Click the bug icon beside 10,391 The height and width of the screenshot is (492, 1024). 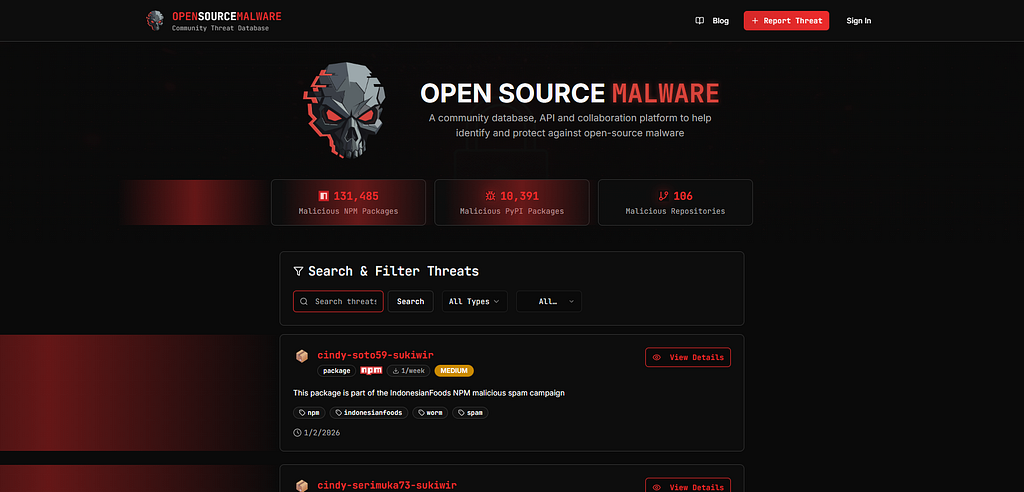click(x=490, y=196)
